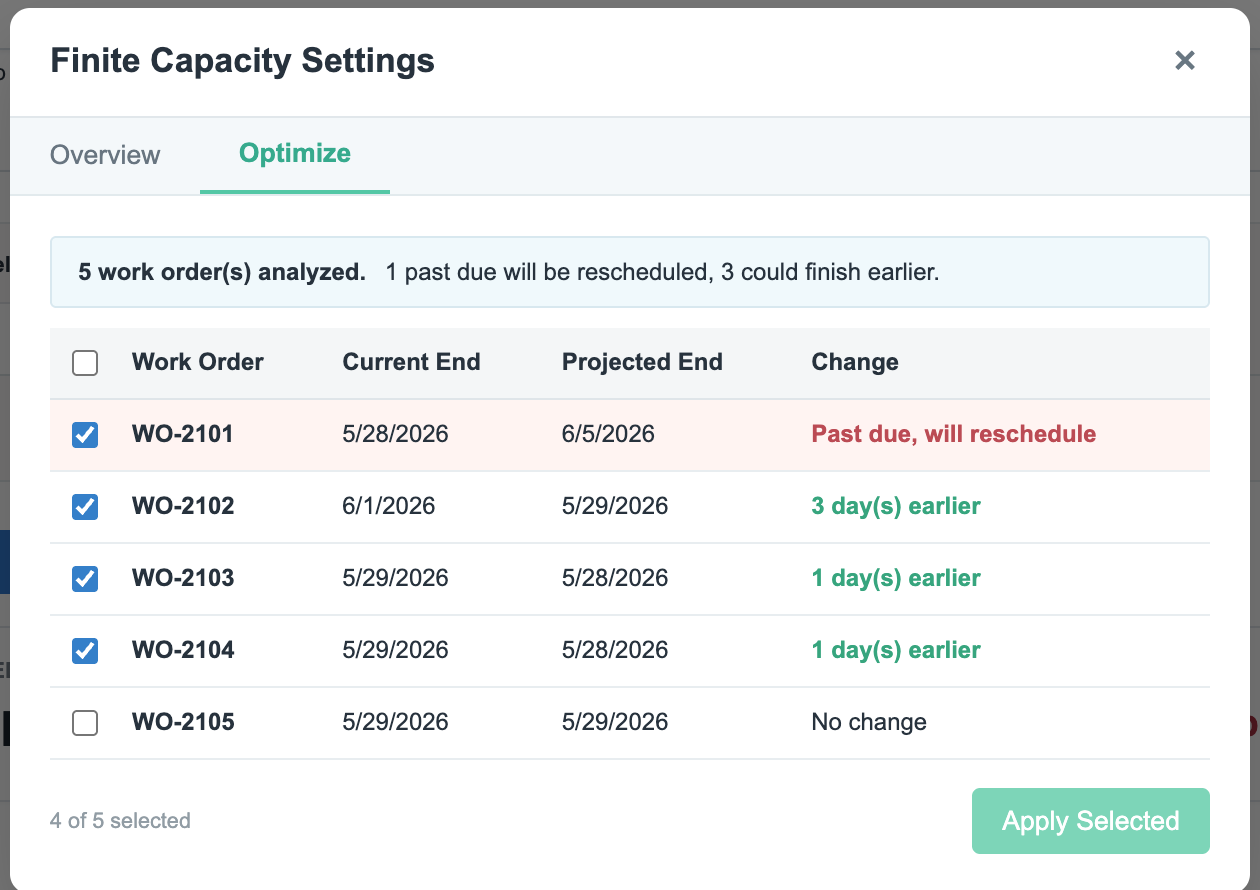Click WO-2103's '1 day(s) earlier' text
This screenshot has width=1260, height=890.
896,578
